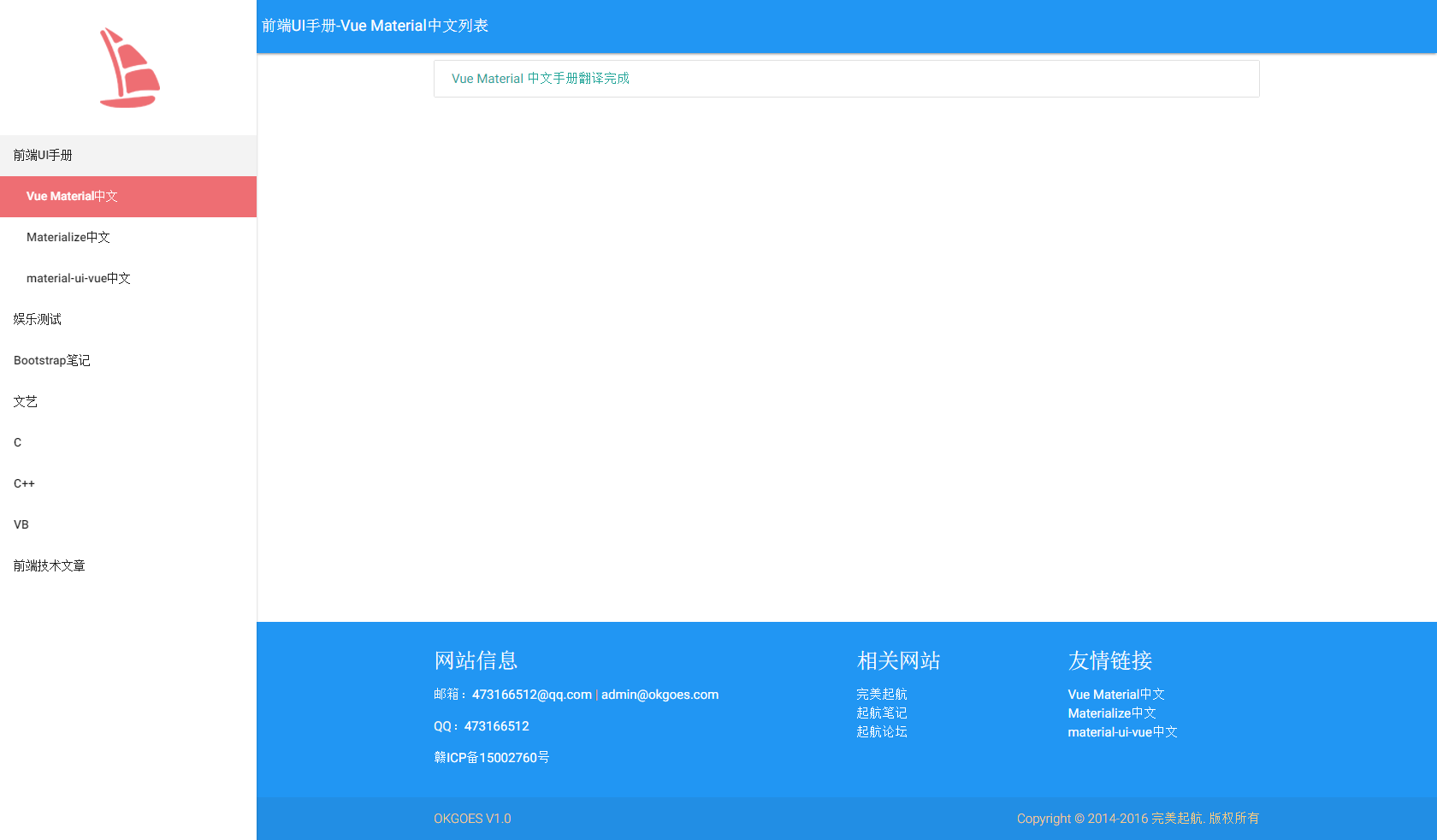Image resolution: width=1437 pixels, height=840 pixels.
Task: Select the 前端UI手册 sidebar section
Action: click(128, 156)
